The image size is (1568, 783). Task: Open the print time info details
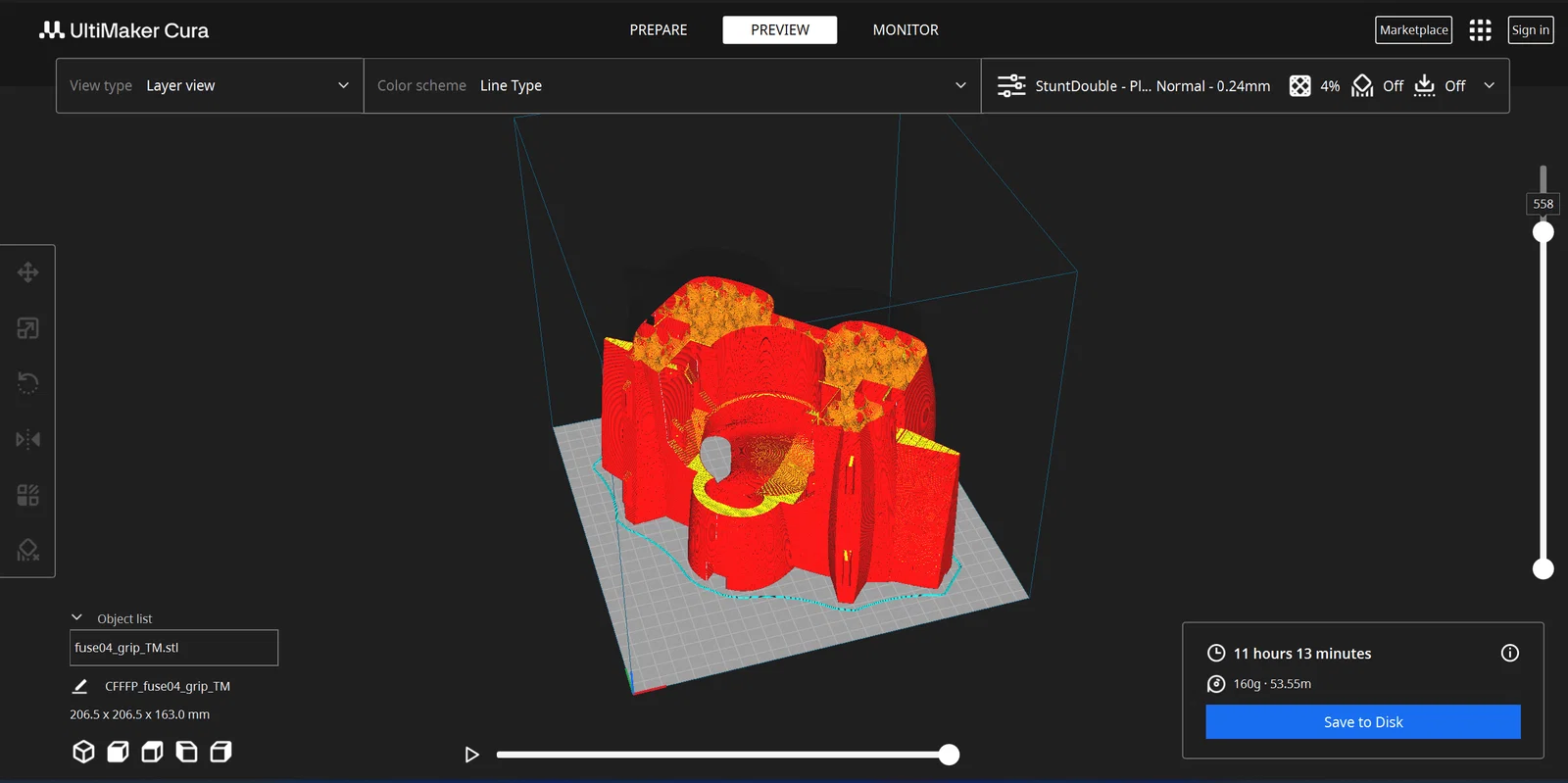(x=1510, y=653)
